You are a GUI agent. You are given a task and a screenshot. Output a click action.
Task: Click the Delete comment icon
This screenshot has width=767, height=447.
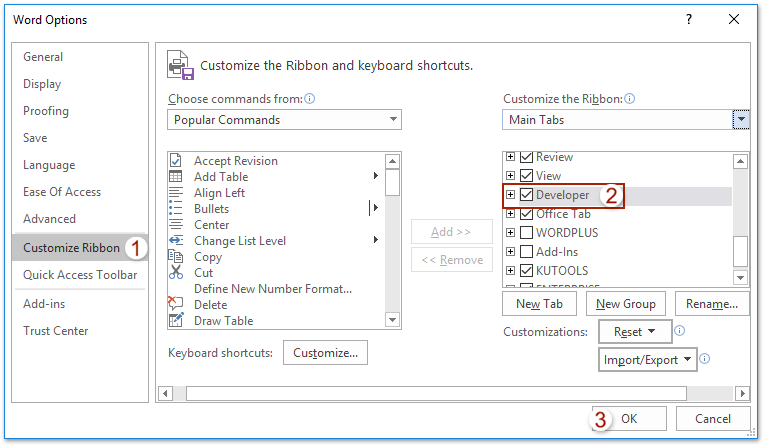(x=176, y=303)
